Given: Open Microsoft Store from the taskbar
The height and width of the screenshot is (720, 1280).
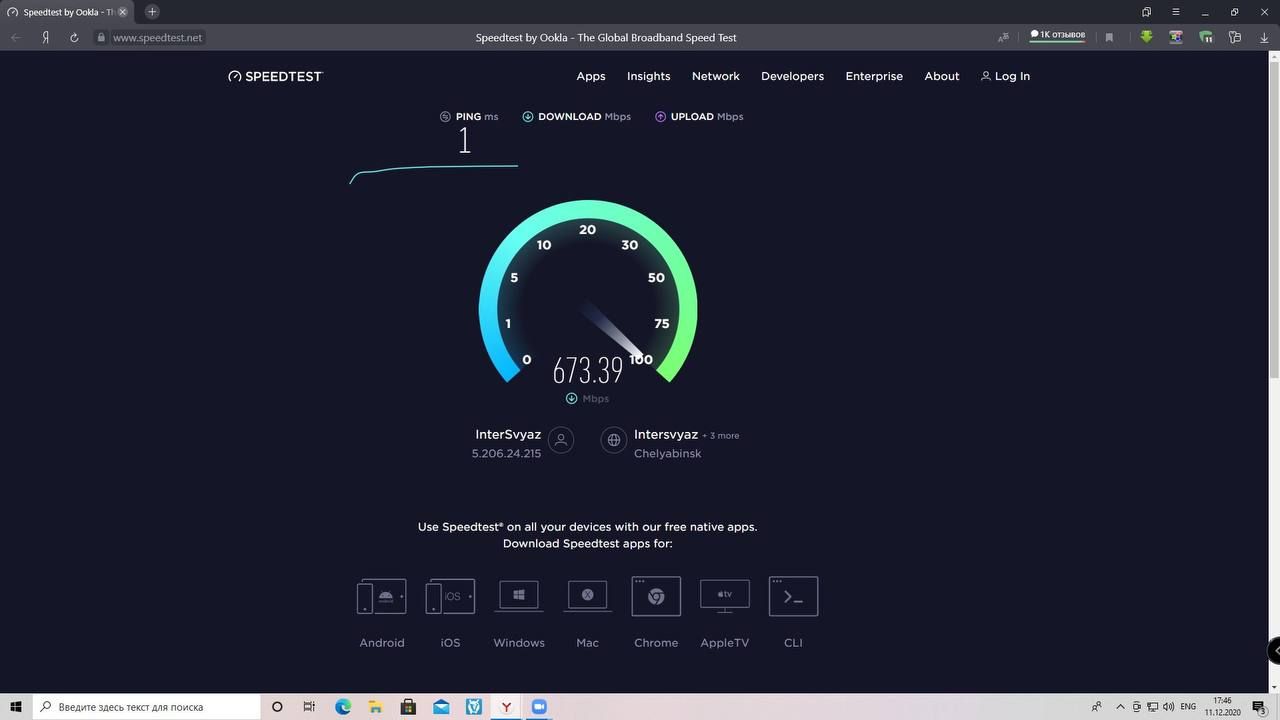Looking at the screenshot, I should pyautogui.click(x=408, y=706).
